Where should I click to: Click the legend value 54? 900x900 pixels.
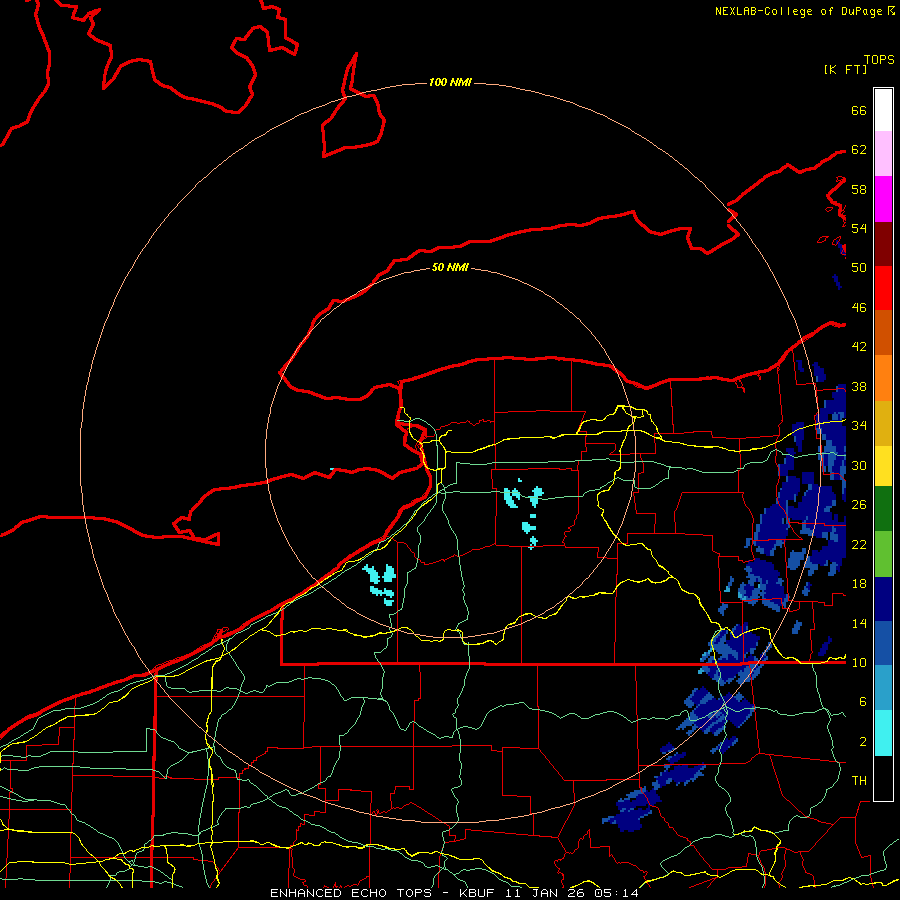859,228
